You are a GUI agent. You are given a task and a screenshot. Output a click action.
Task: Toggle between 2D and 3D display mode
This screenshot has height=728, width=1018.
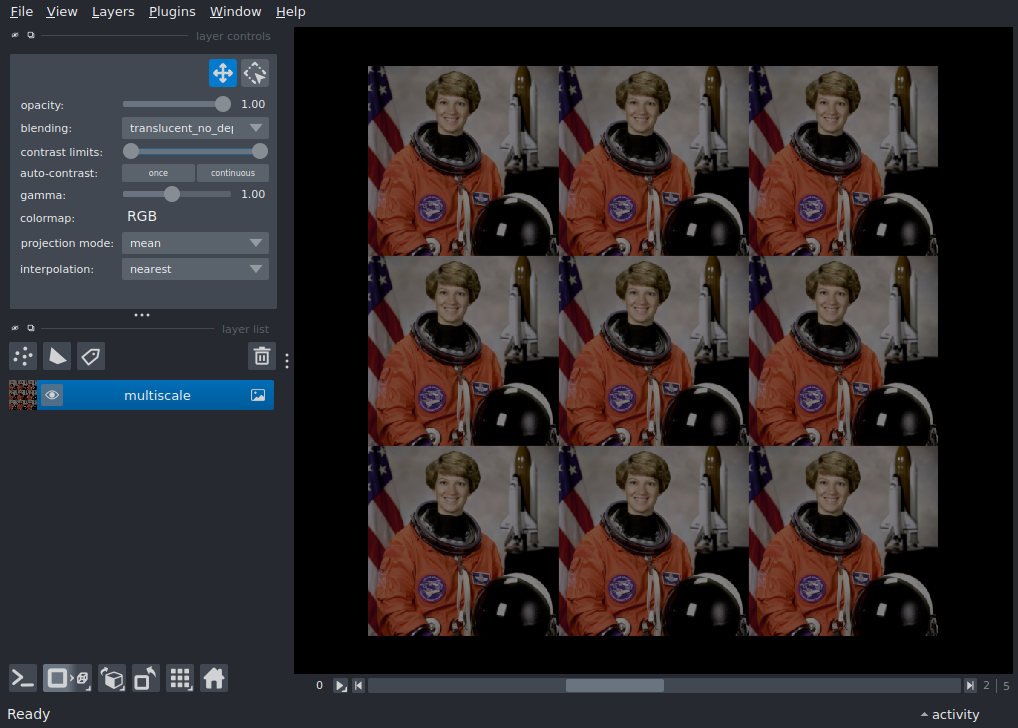tap(67, 678)
